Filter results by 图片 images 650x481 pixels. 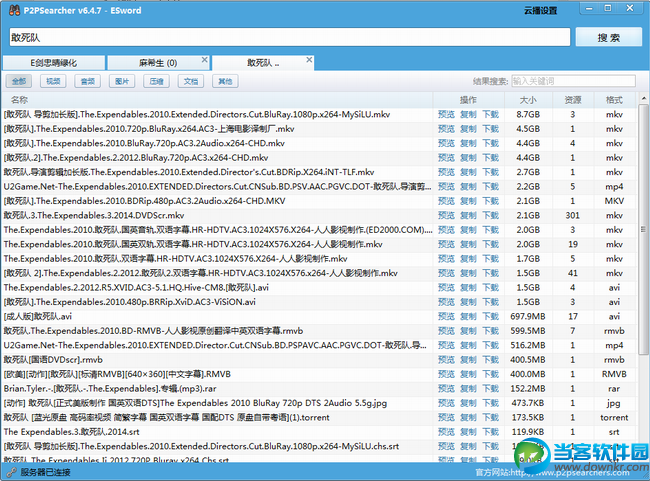coord(122,81)
